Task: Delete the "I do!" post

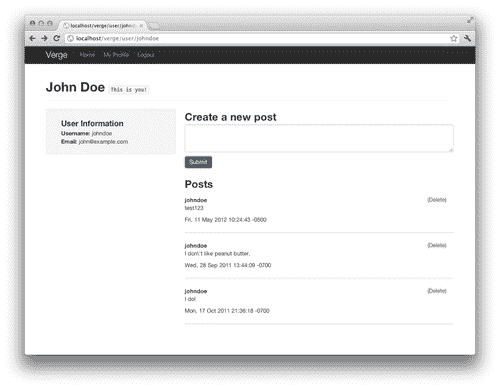Action: 437,291
